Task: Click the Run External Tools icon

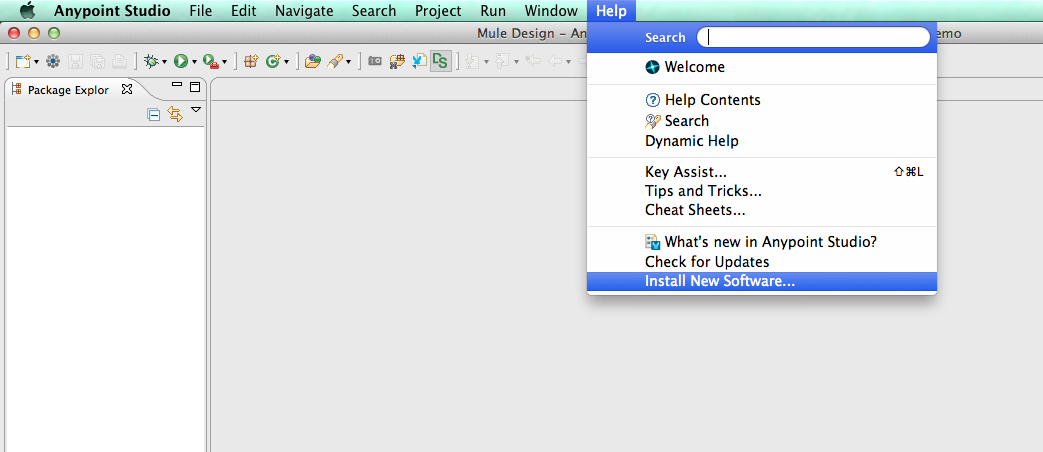Action: 210,61
